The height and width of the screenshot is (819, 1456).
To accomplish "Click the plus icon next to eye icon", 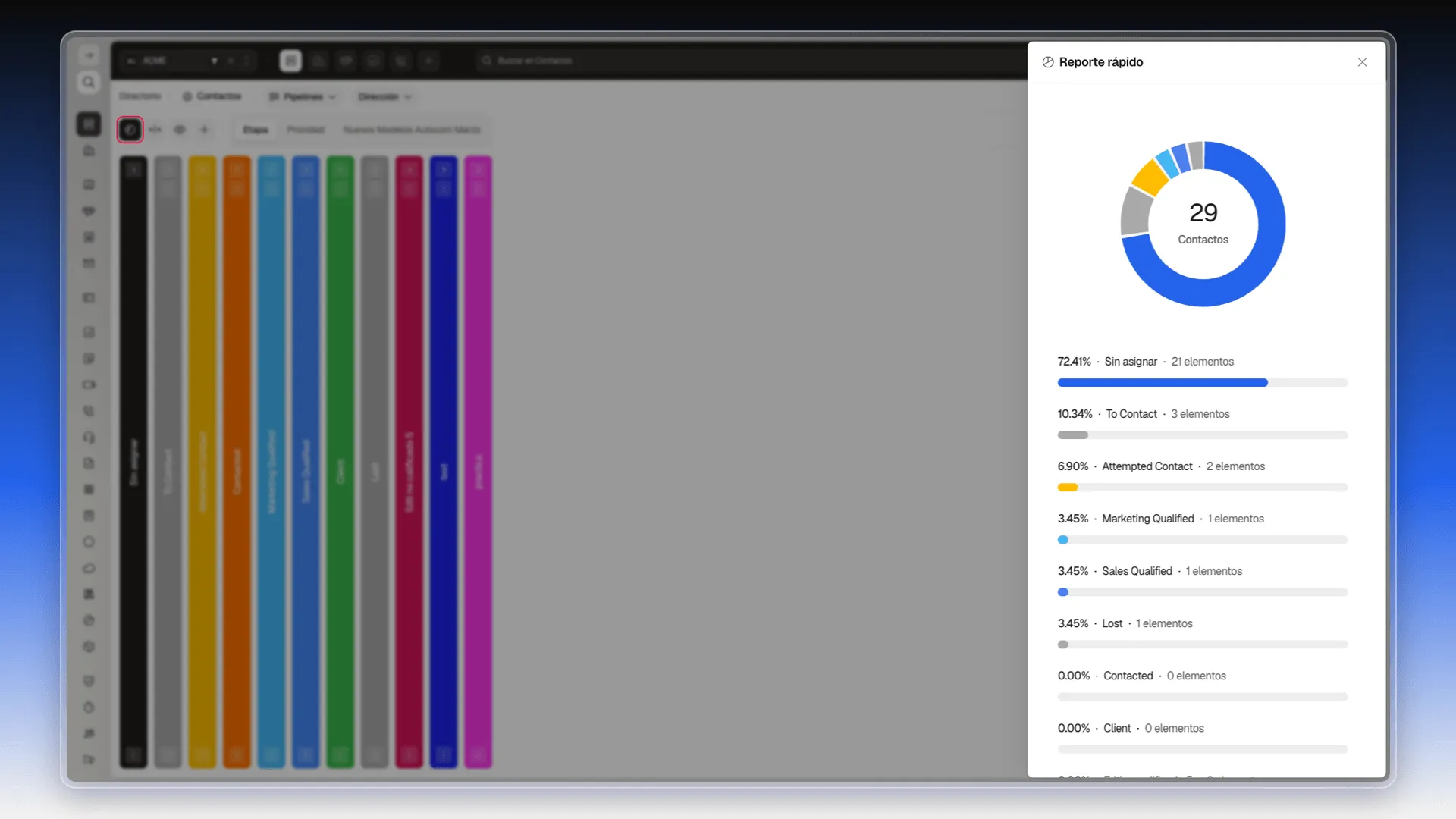I will pyautogui.click(x=204, y=130).
